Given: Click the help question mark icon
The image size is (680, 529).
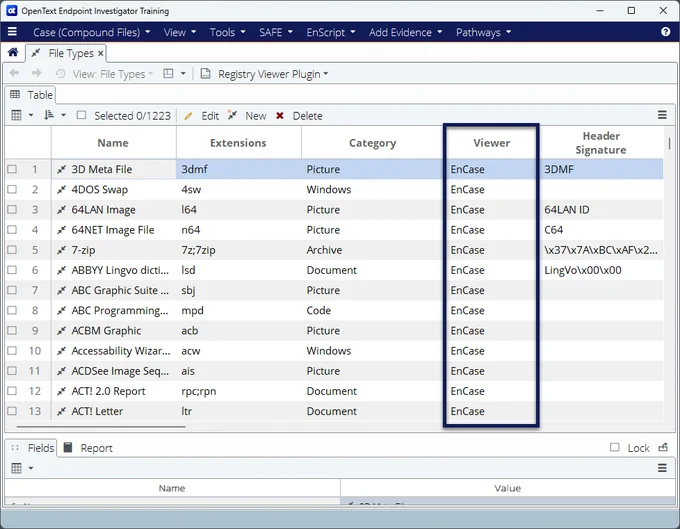Looking at the screenshot, I should (665, 32).
